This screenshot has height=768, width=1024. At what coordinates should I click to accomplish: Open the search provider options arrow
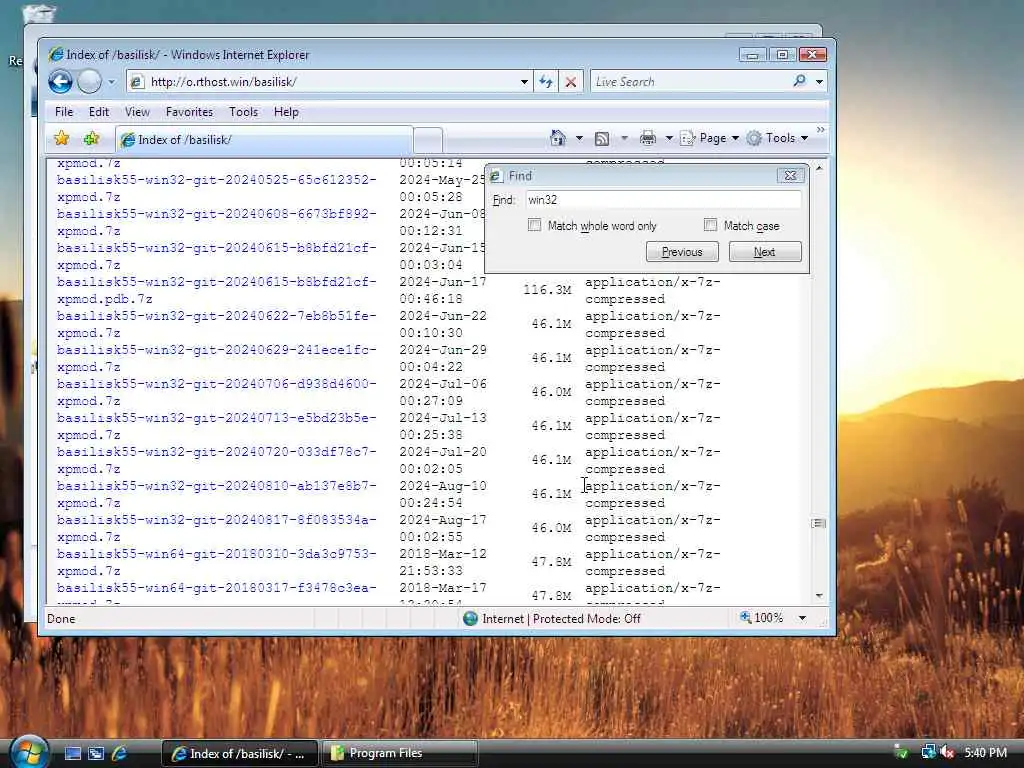(x=819, y=82)
